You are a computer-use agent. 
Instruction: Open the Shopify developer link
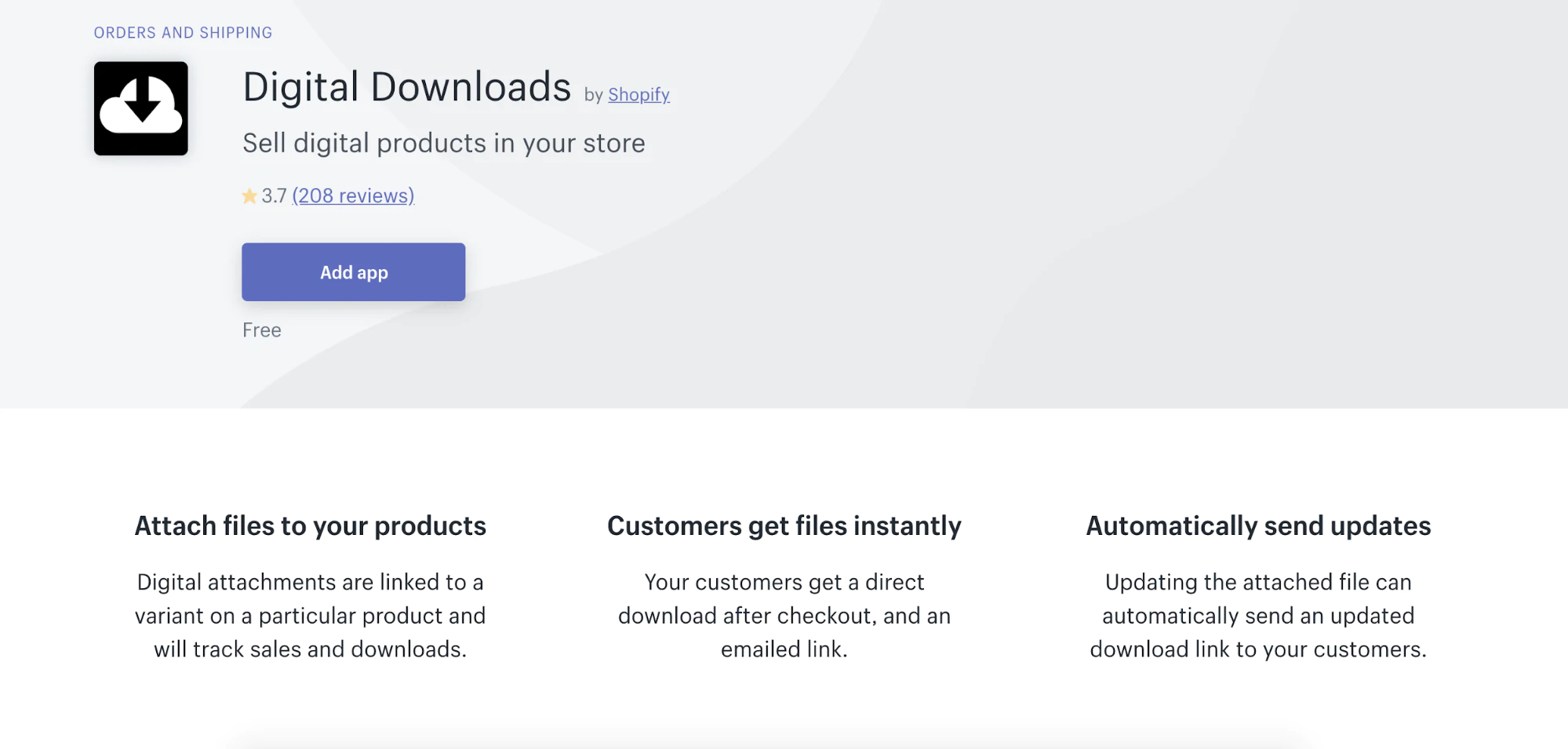pyautogui.click(x=638, y=95)
